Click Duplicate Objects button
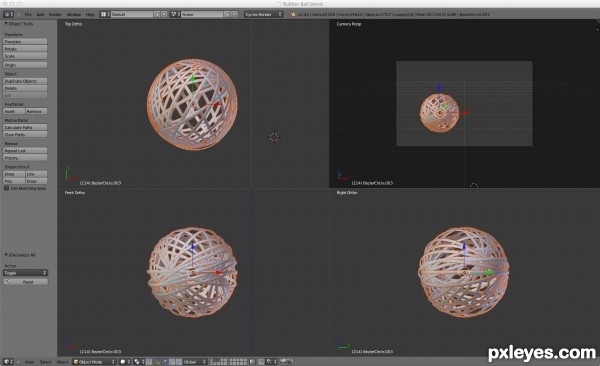The image size is (600, 366). [25, 81]
